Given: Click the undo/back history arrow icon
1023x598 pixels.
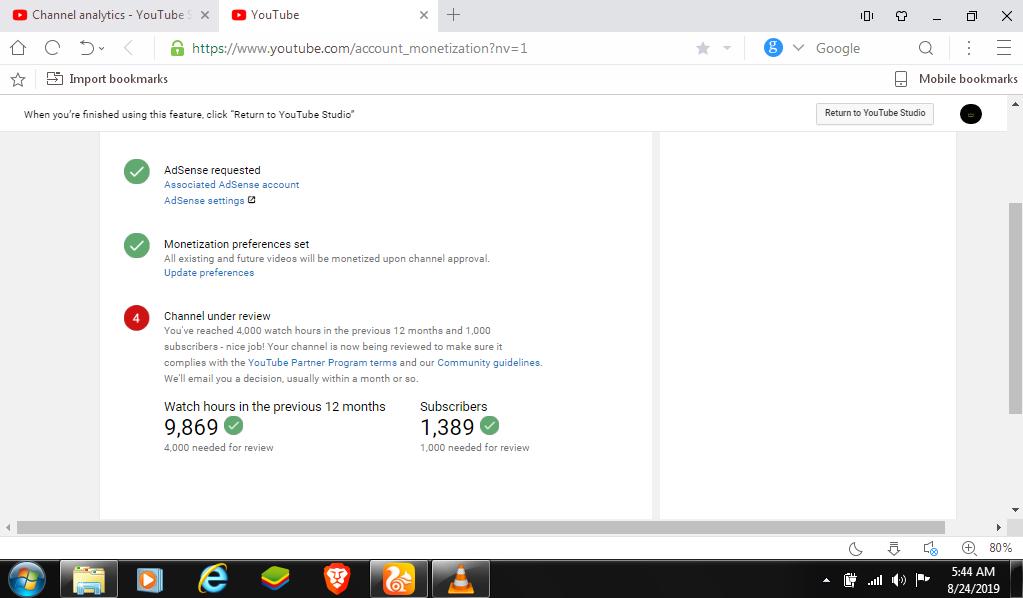Looking at the screenshot, I should click(87, 48).
